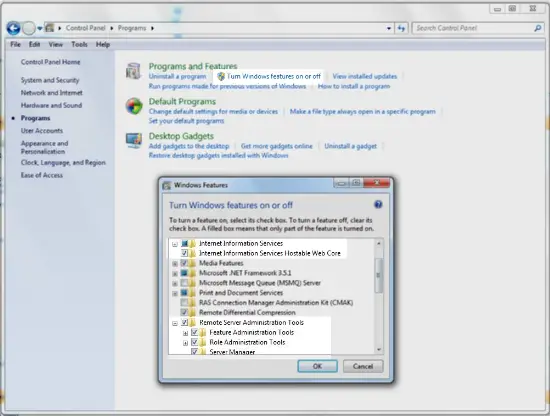Open User Accounts category
Screen dimensions: 550x416
(42, 130)
